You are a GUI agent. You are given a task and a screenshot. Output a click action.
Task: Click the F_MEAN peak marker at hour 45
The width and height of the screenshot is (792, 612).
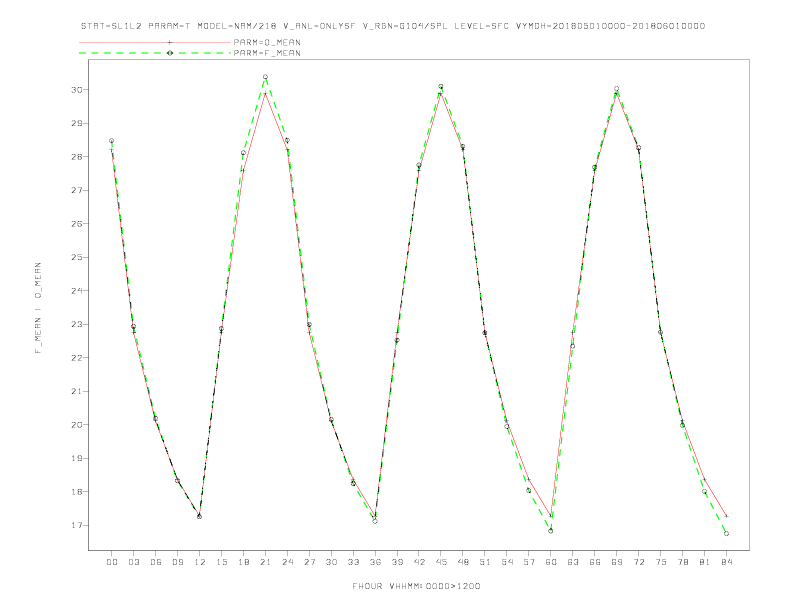click(x=441, y=87)
